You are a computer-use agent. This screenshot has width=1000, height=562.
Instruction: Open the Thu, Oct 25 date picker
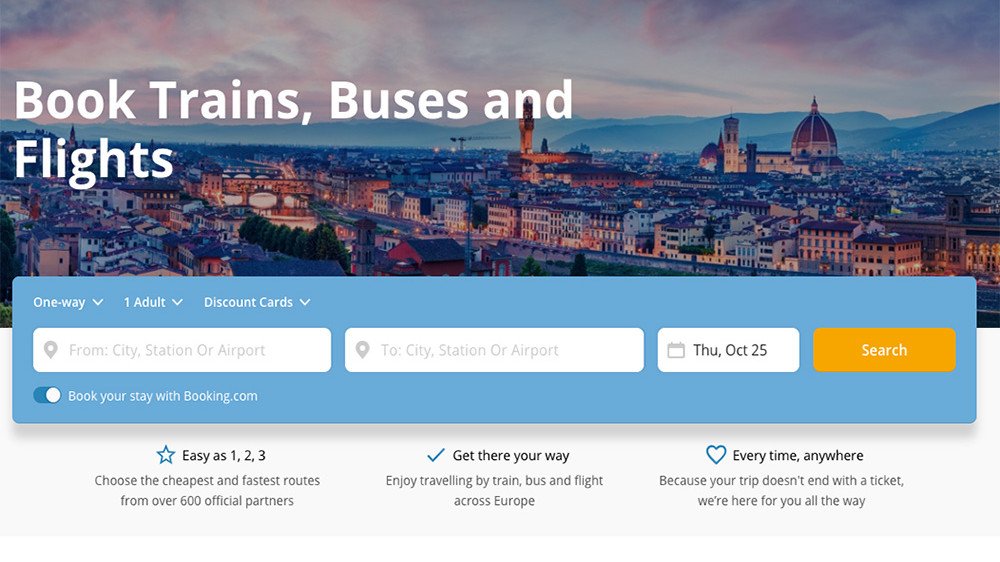tap(729, 350)
